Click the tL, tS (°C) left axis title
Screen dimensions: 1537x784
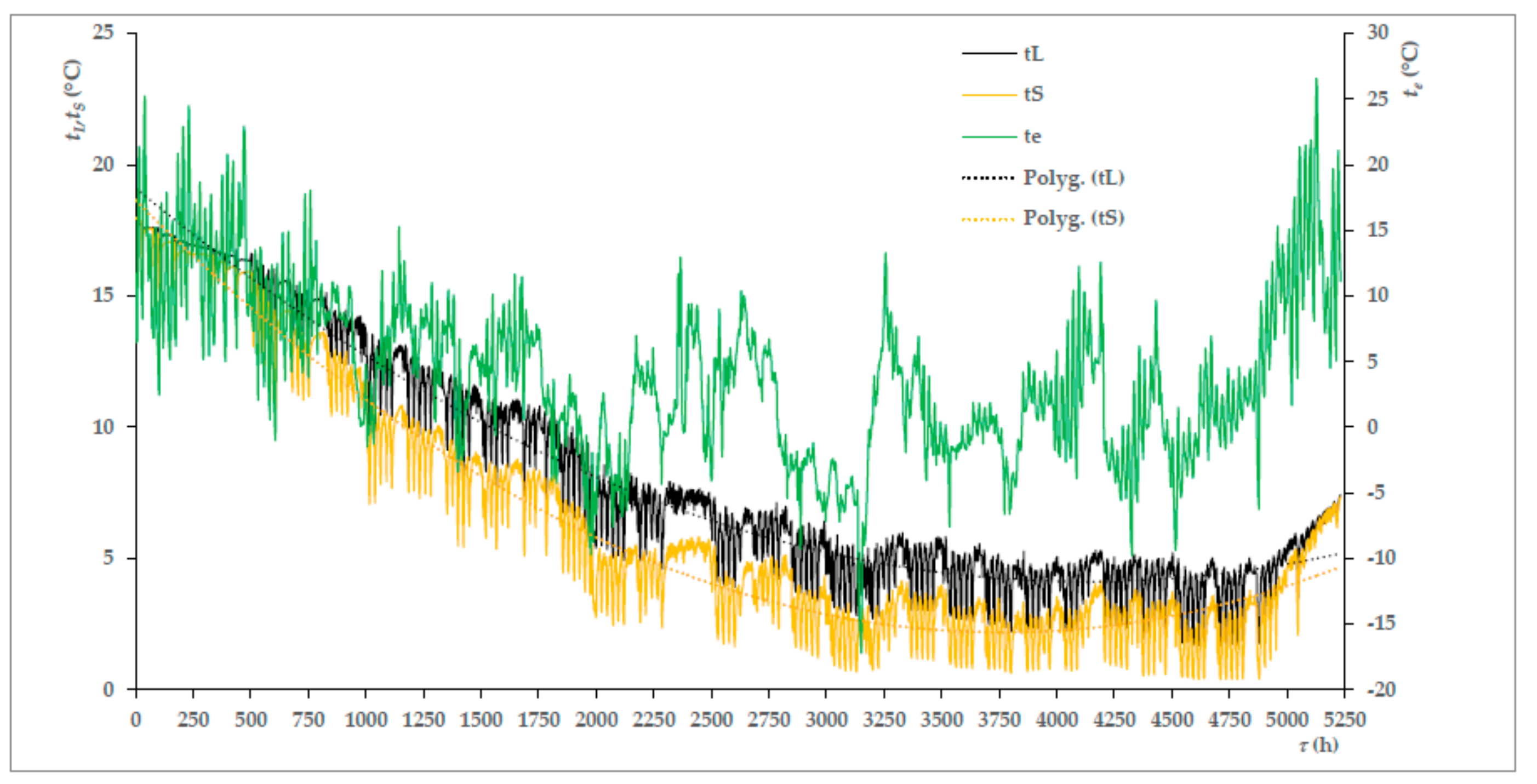coord(75,100)
